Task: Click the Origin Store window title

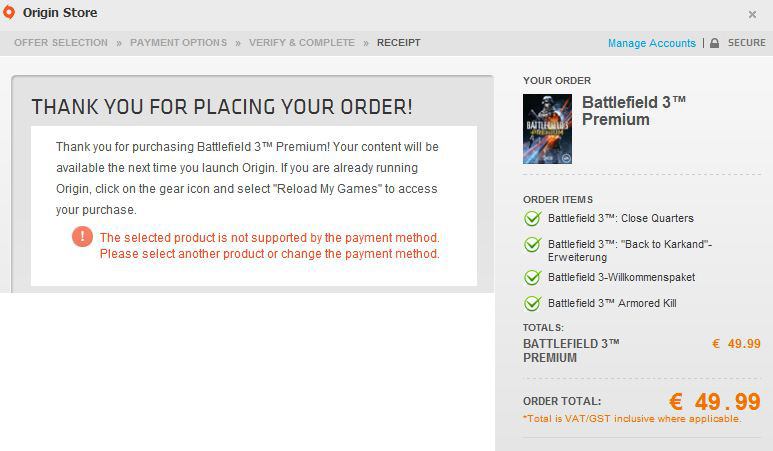Action: click(60, 12)
